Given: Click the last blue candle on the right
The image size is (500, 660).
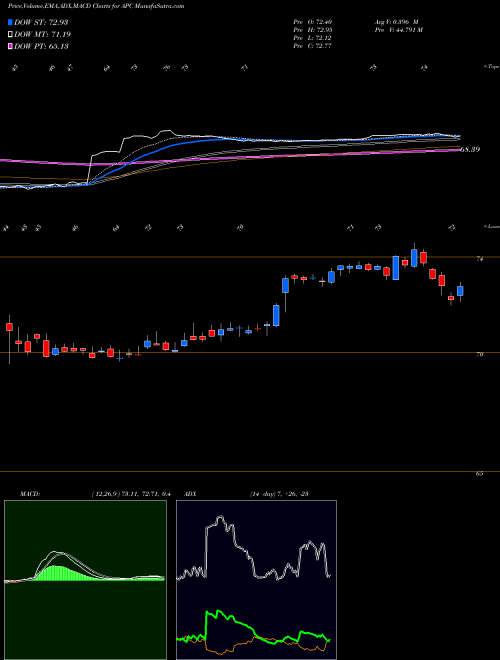Looking at the screenshot, I should 460,291.
